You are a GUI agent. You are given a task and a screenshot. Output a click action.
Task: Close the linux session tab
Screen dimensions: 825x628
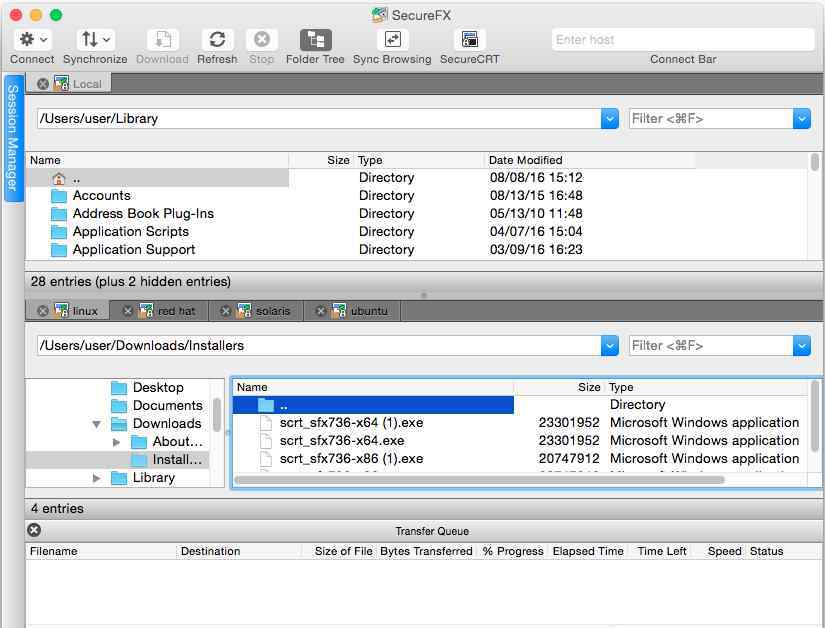pos(43,311)
